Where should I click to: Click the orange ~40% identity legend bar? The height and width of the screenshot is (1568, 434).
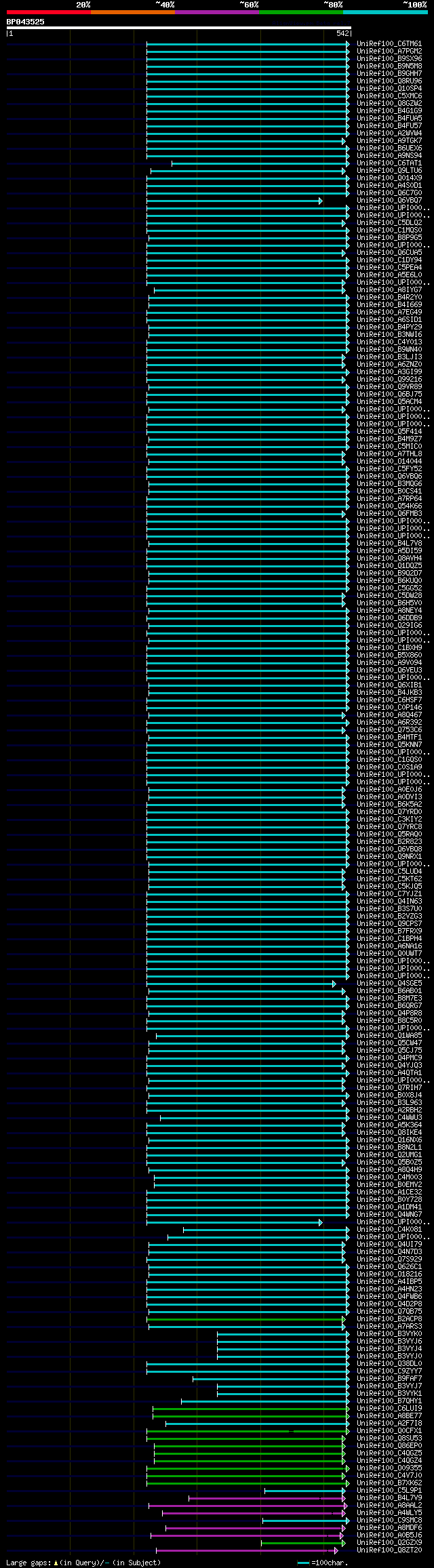[133, 12]
